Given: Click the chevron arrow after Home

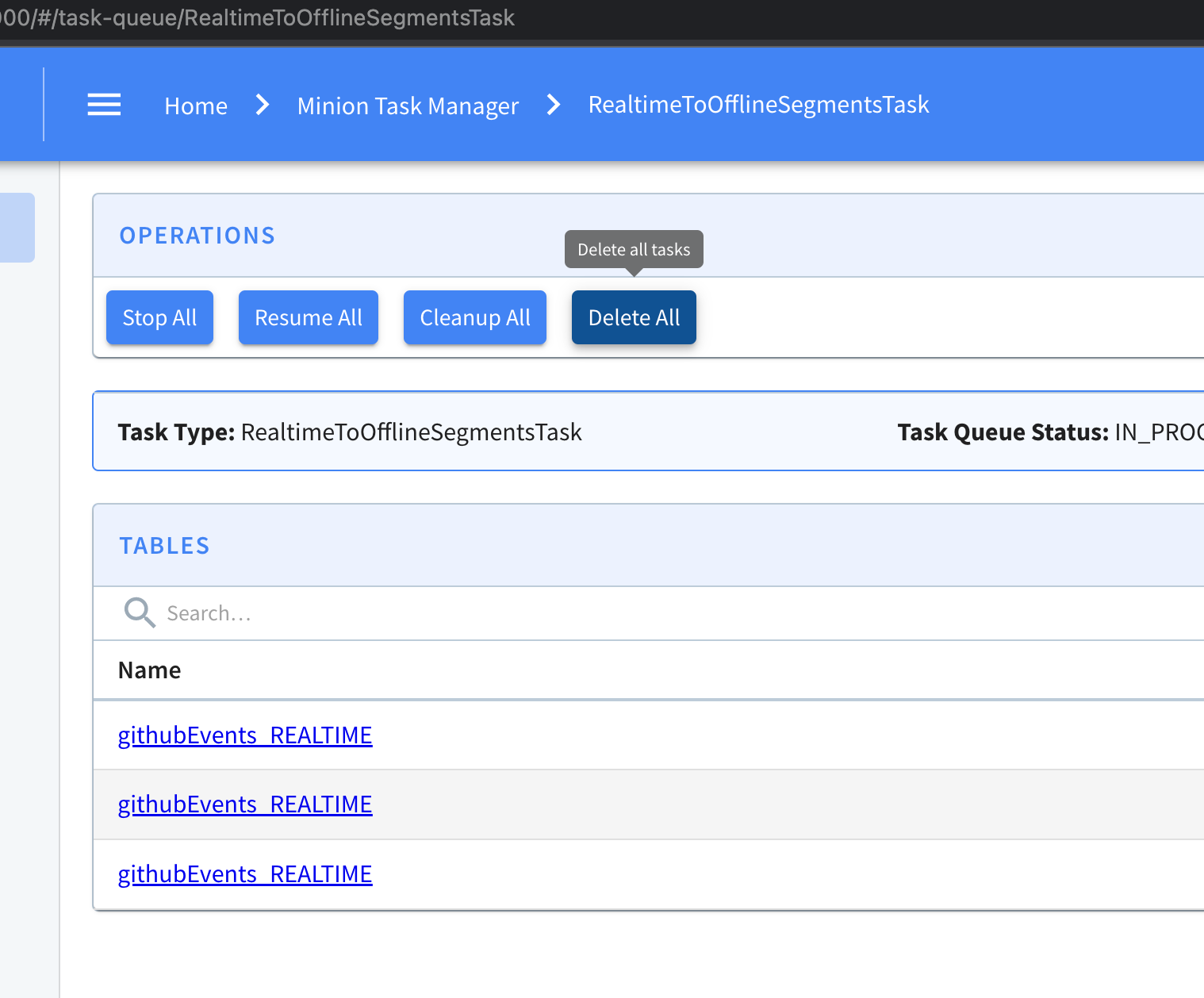Looking at the screenshot, I should coord(263,105).
